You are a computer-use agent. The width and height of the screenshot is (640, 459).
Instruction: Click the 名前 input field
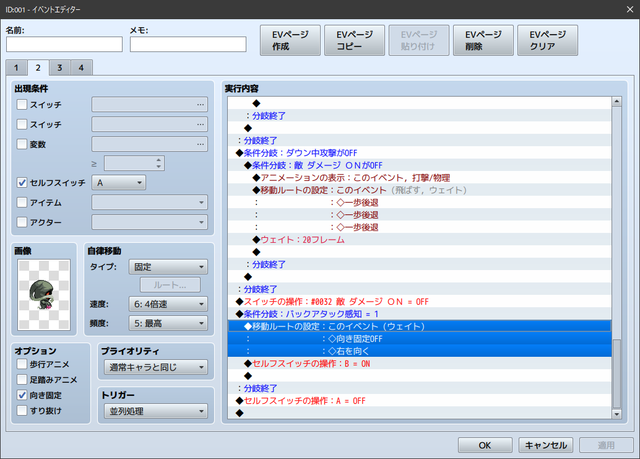point(64,44)
